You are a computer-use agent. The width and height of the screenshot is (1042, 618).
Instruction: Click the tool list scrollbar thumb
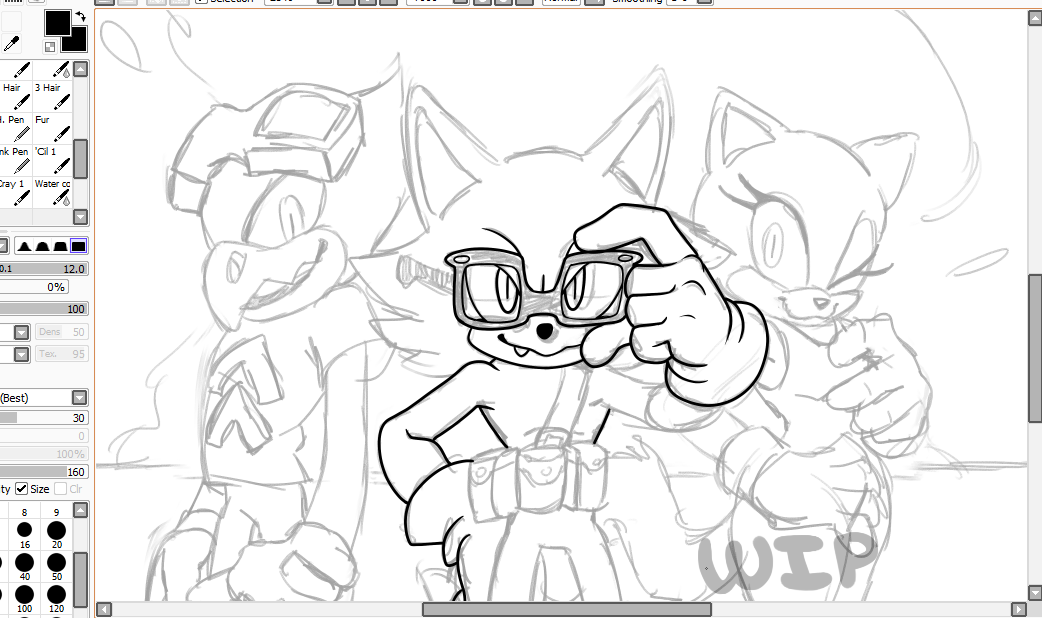click(80, 159)
